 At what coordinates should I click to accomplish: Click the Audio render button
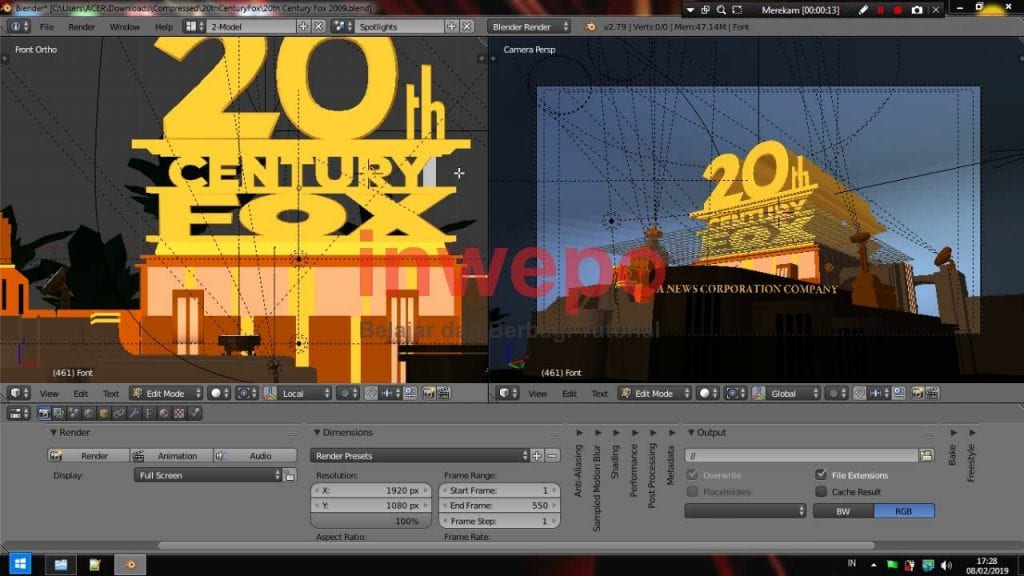pyautogui.click(x=255, y=455)
